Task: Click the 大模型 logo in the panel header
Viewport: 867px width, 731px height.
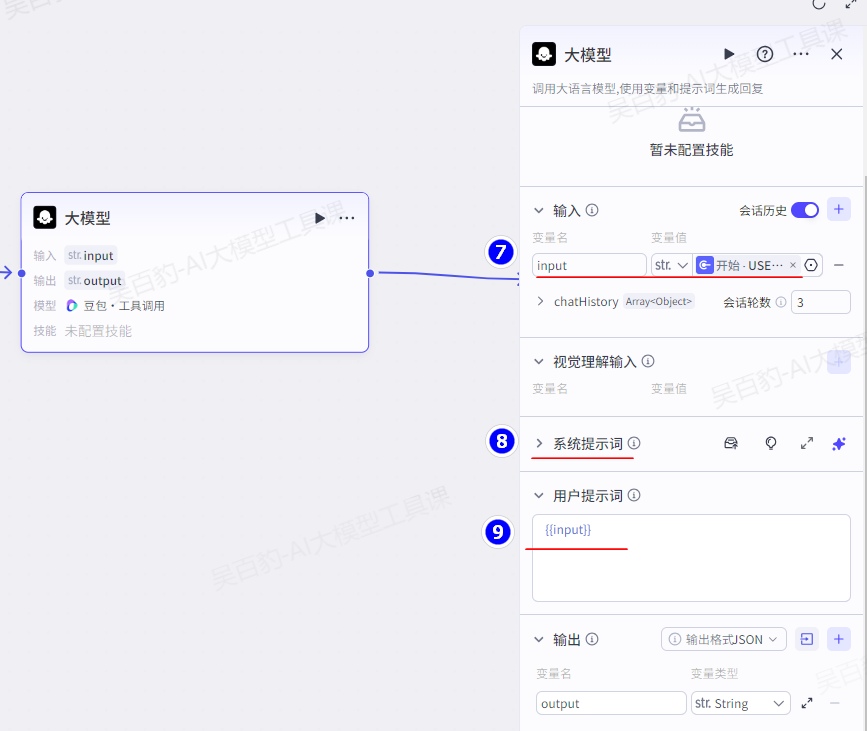Action: [x=544, y=54]
